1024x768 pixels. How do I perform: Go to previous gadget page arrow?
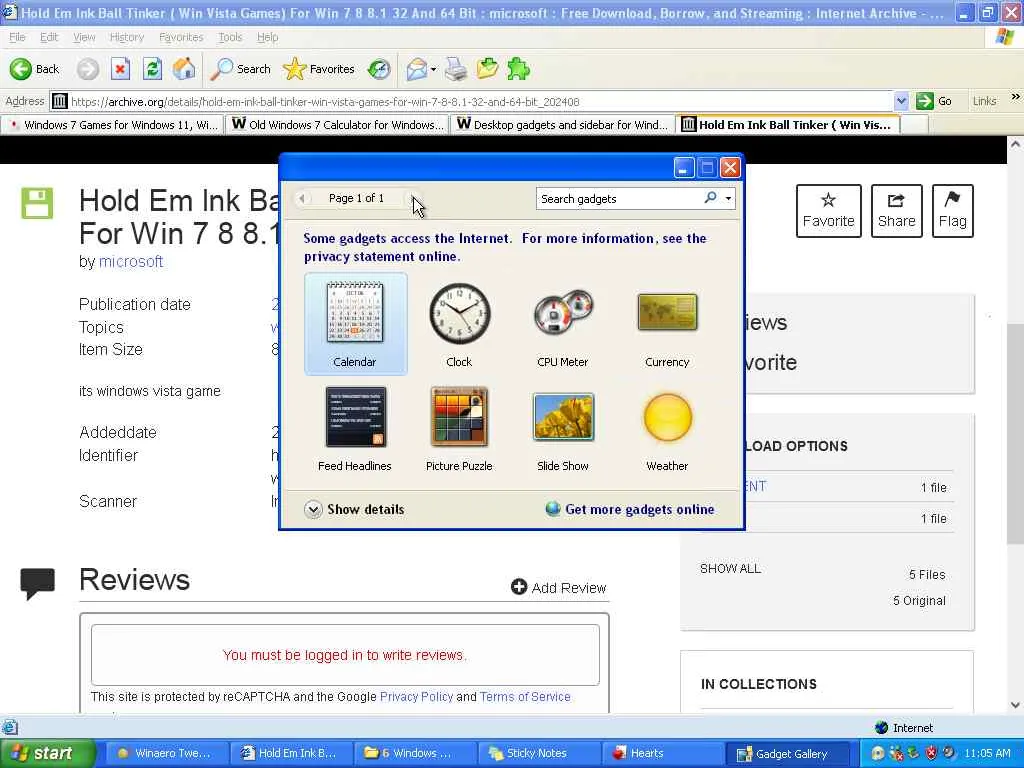[x=302, y=198]
